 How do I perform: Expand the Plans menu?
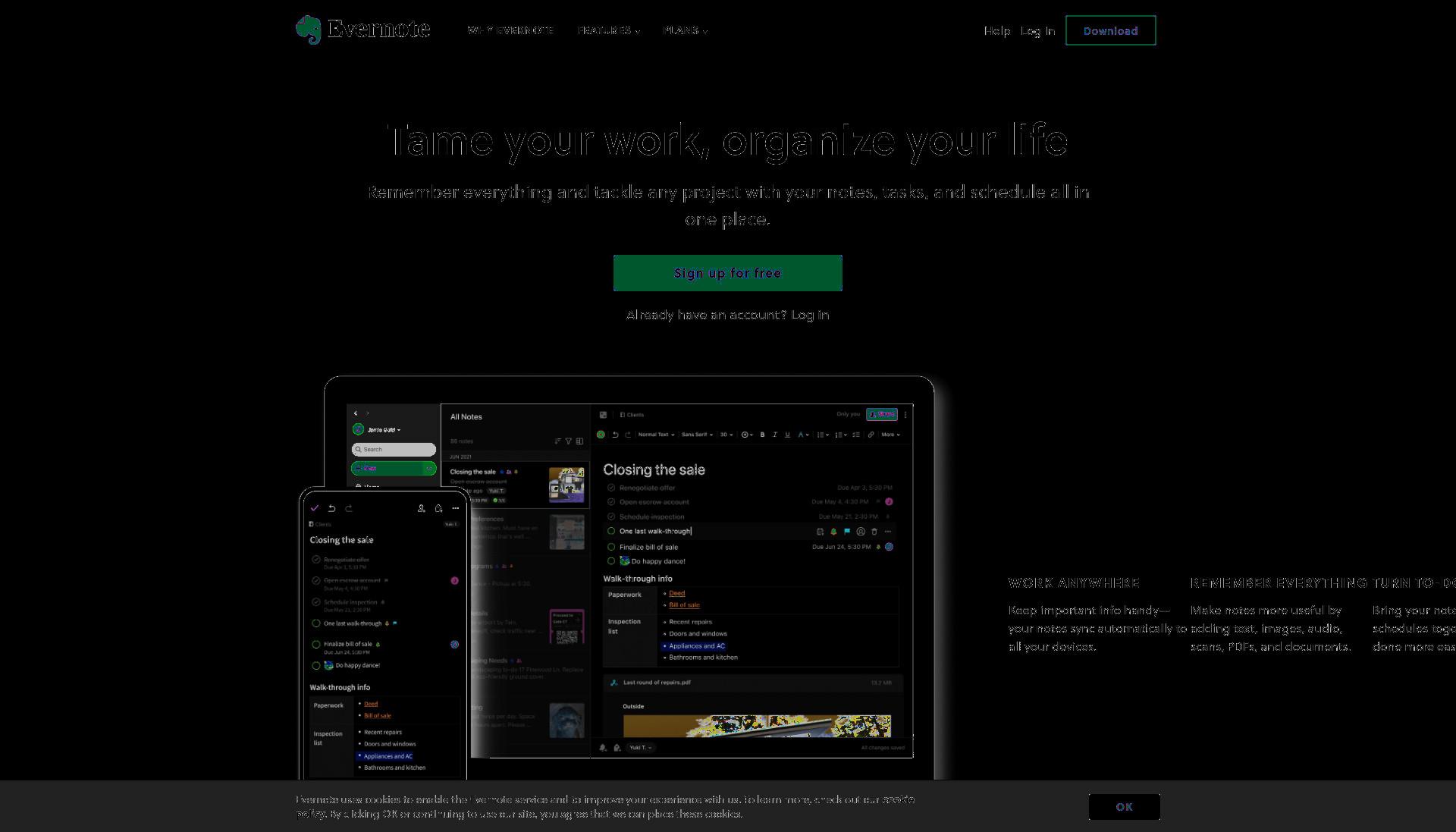pyautogui.click(x=686, y=30)
